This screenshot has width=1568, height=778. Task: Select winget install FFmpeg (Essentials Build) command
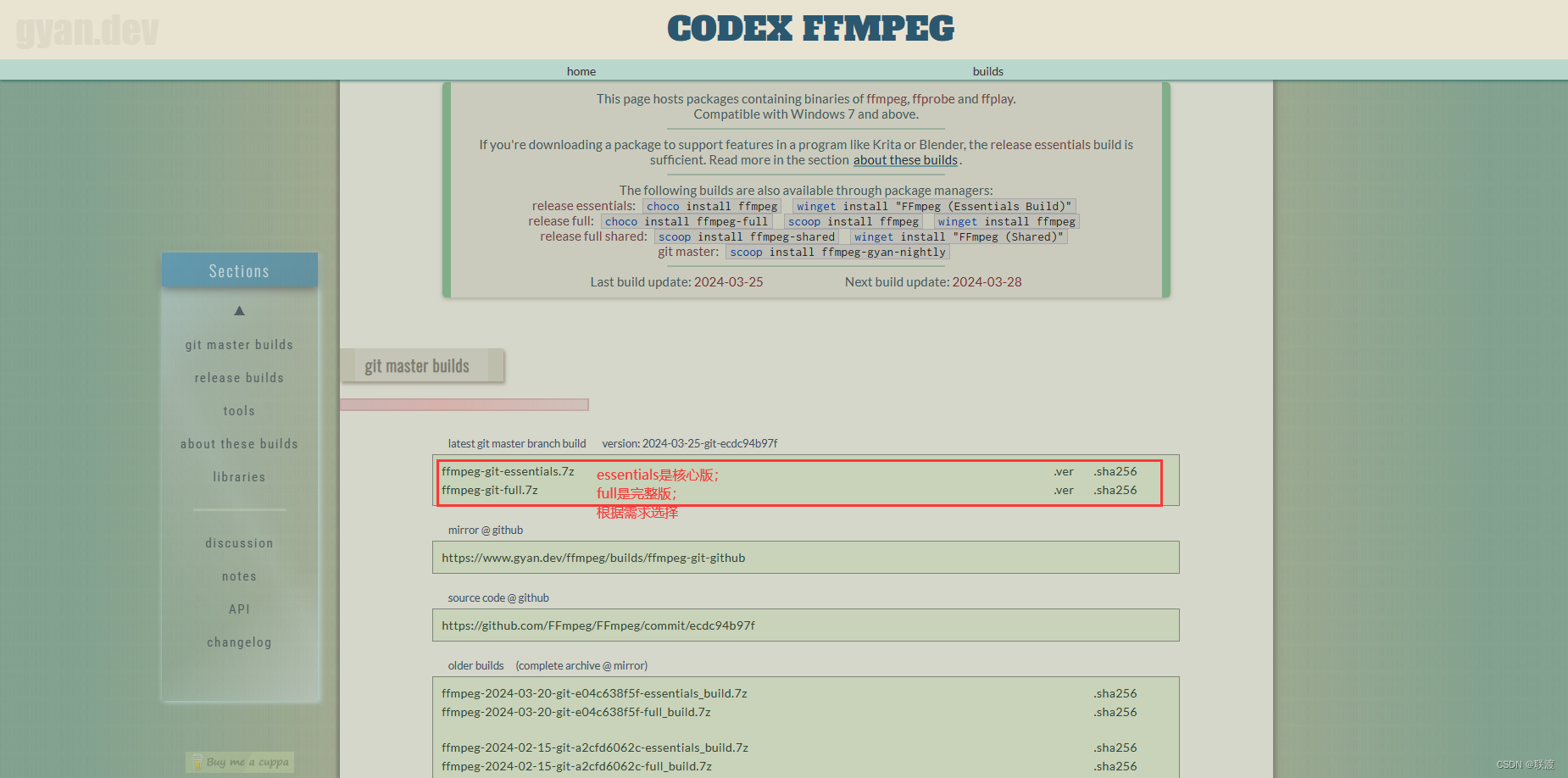click(x=934, y=206)
